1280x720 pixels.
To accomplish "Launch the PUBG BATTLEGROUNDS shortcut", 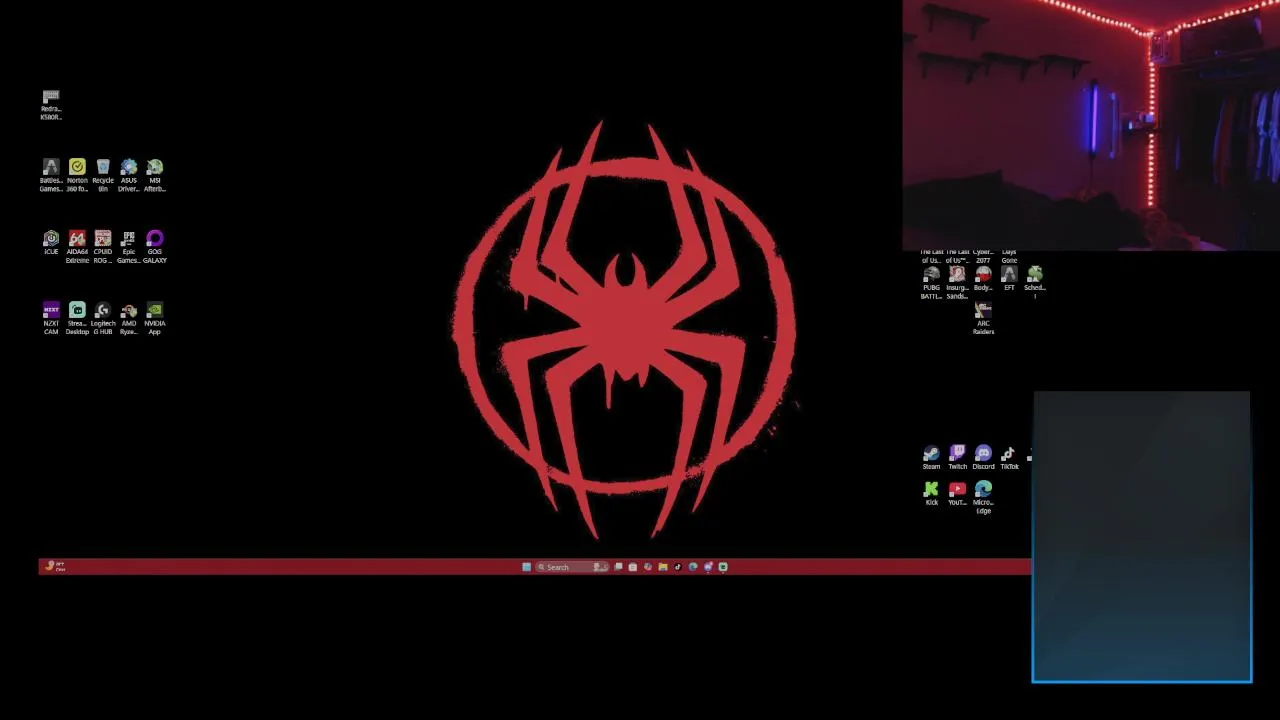I will tap(931, 283).
